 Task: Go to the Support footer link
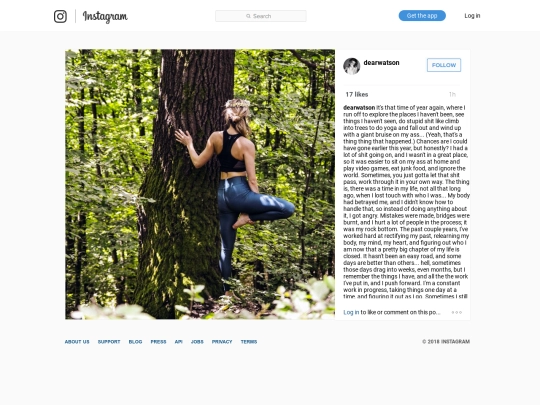pyautogui.click(x=109, y=342)
